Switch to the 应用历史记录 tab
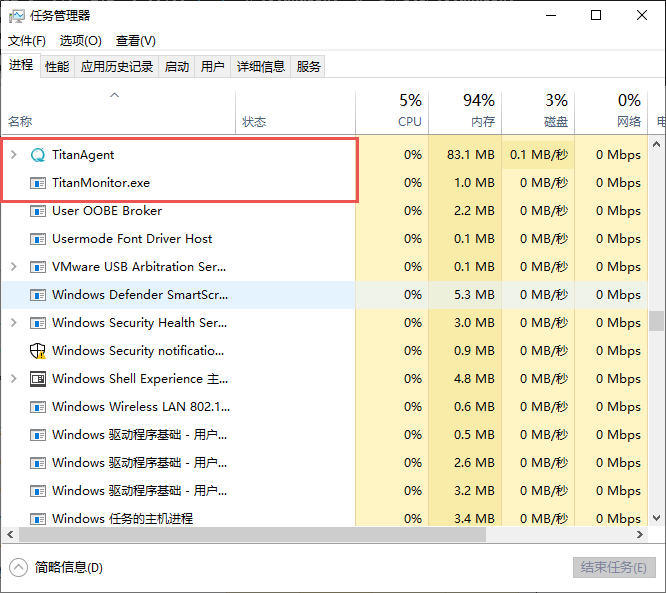 point(116,67)
